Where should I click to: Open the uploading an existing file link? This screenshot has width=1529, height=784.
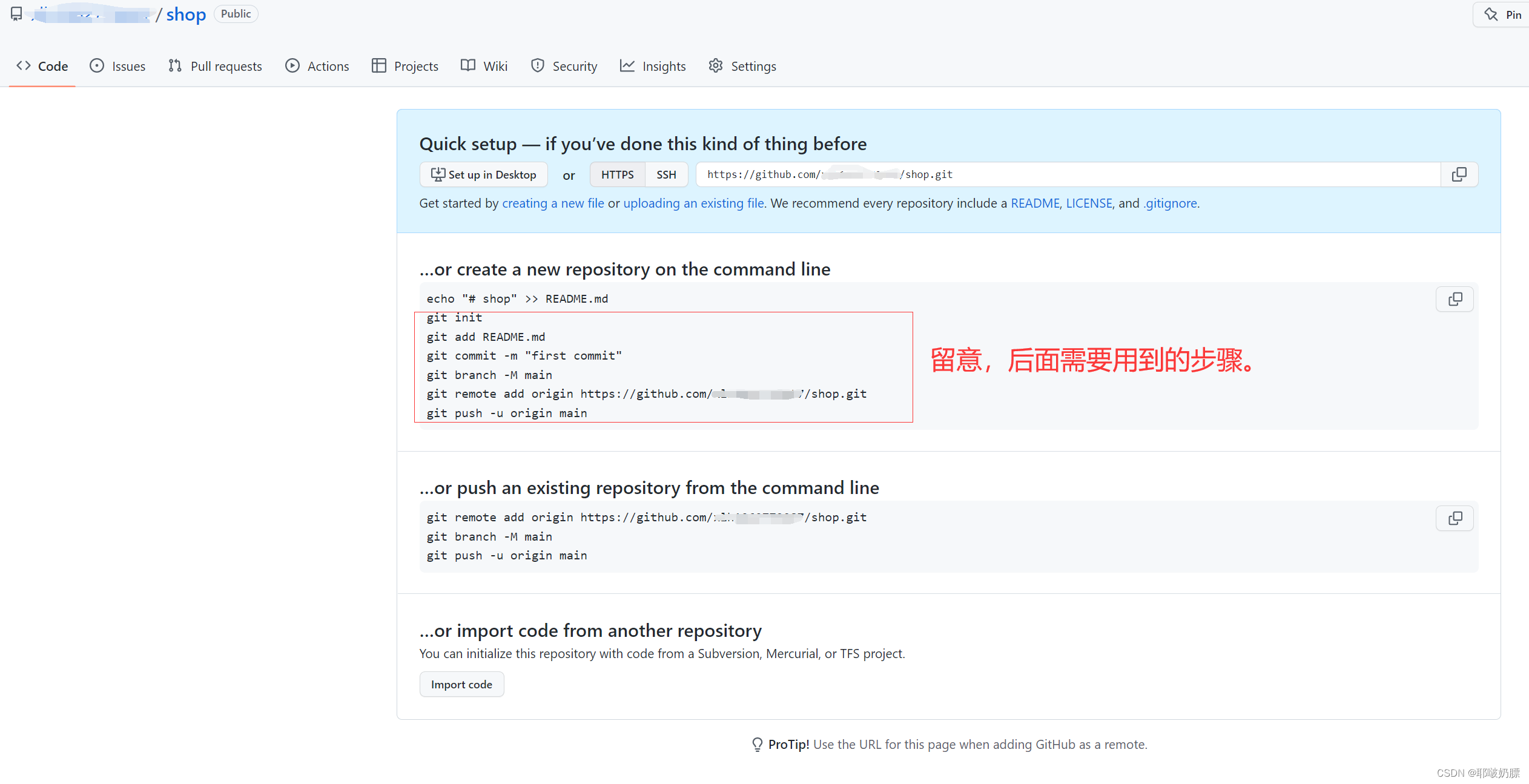click(x=693, y=203)
